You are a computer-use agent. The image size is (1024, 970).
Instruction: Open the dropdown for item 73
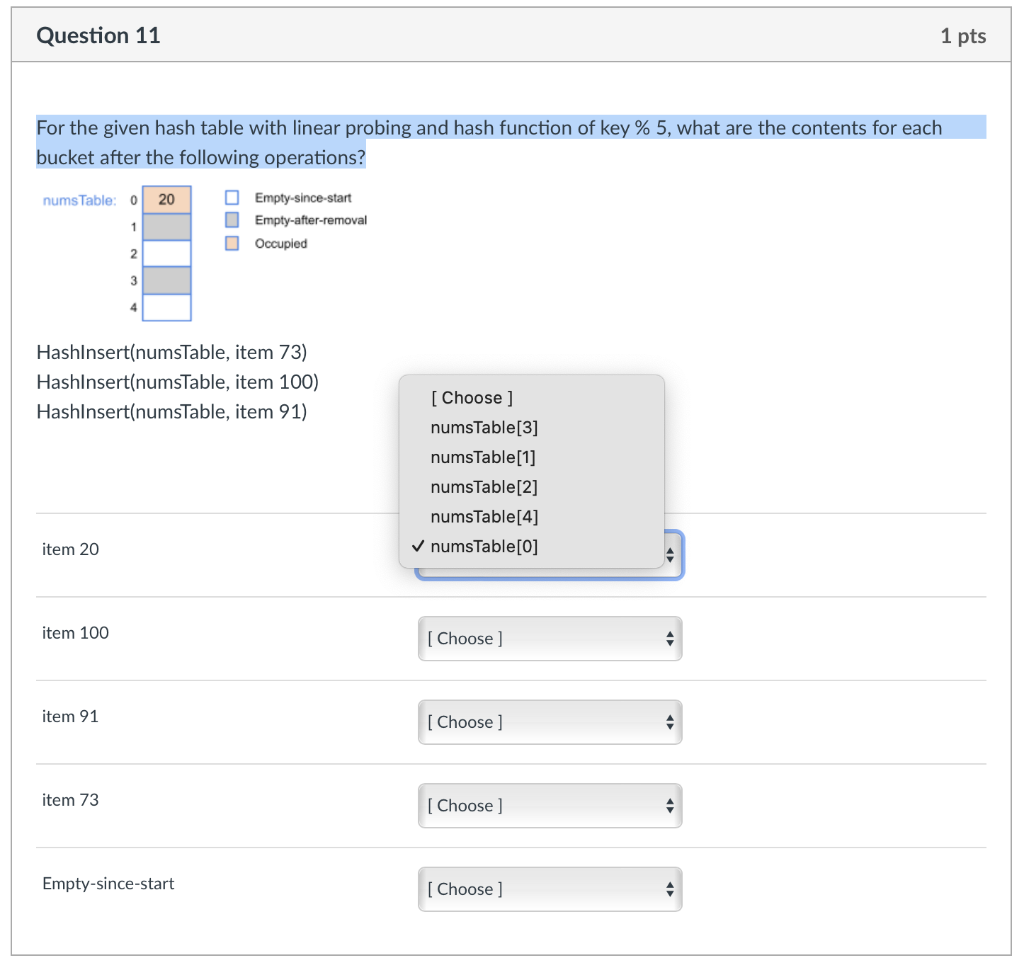click(549, 805)
